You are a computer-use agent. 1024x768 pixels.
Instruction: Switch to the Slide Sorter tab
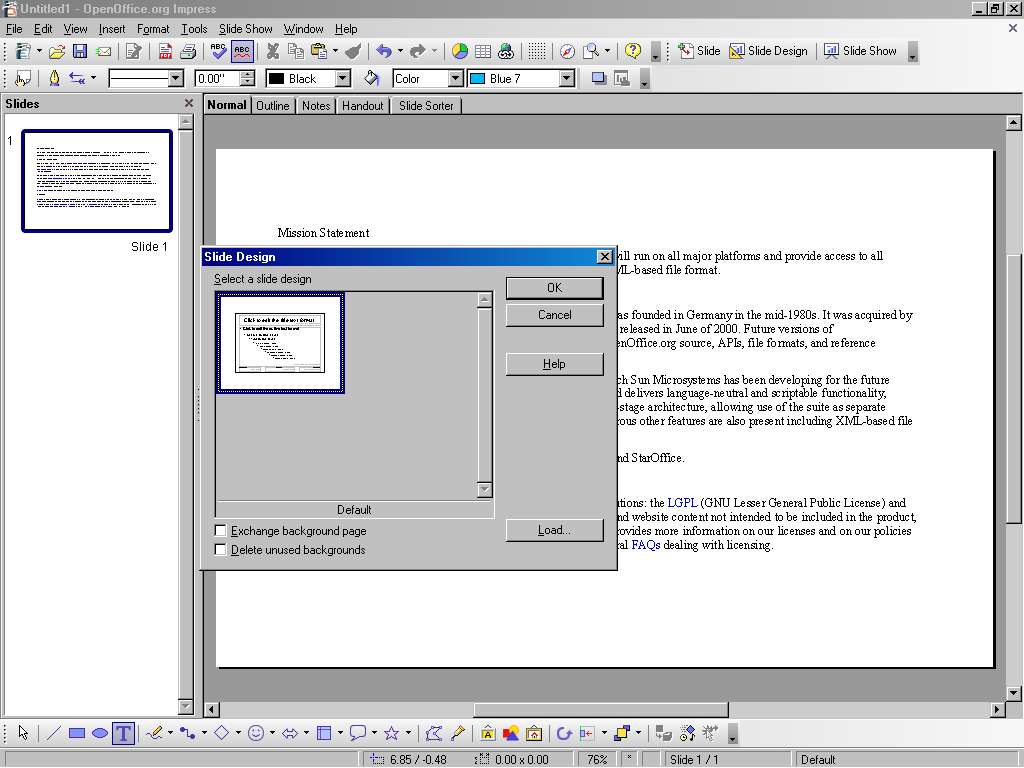click(426, 105)
